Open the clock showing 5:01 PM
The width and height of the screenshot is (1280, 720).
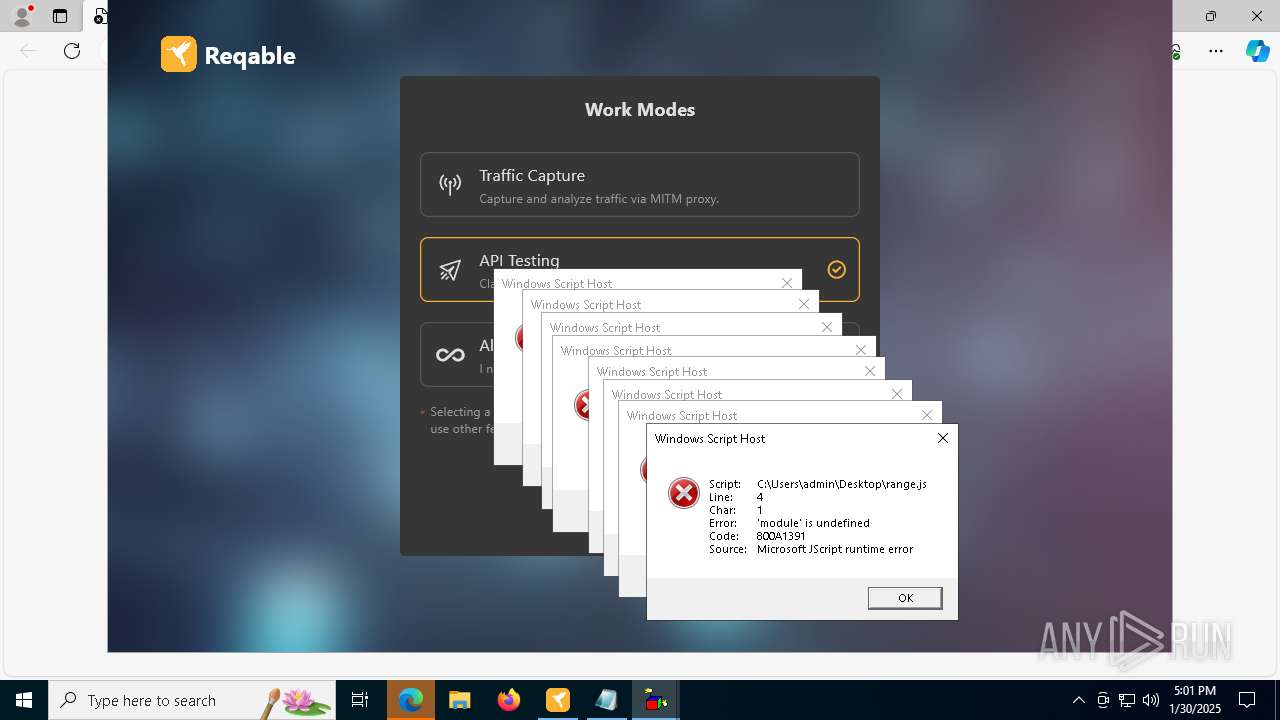click(x=1195, y=700)
